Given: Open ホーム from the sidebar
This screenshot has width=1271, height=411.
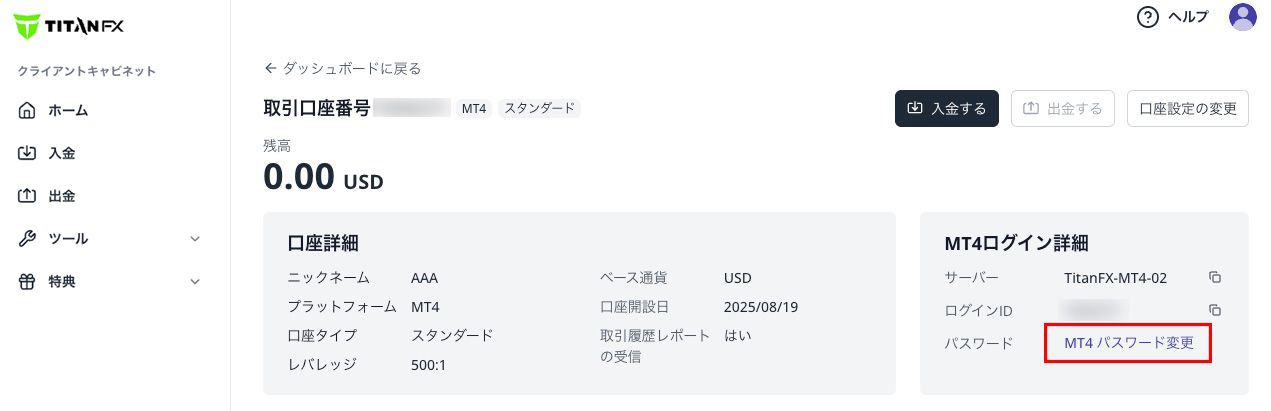Looking at the screenshot, I should click(68, 111).
